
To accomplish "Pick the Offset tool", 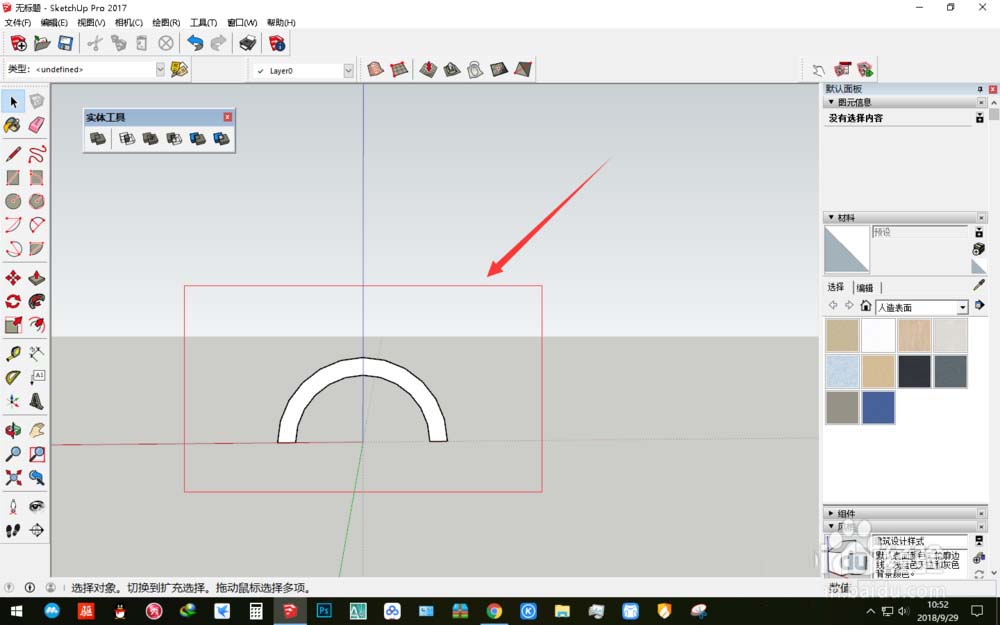I will point(36,325).
